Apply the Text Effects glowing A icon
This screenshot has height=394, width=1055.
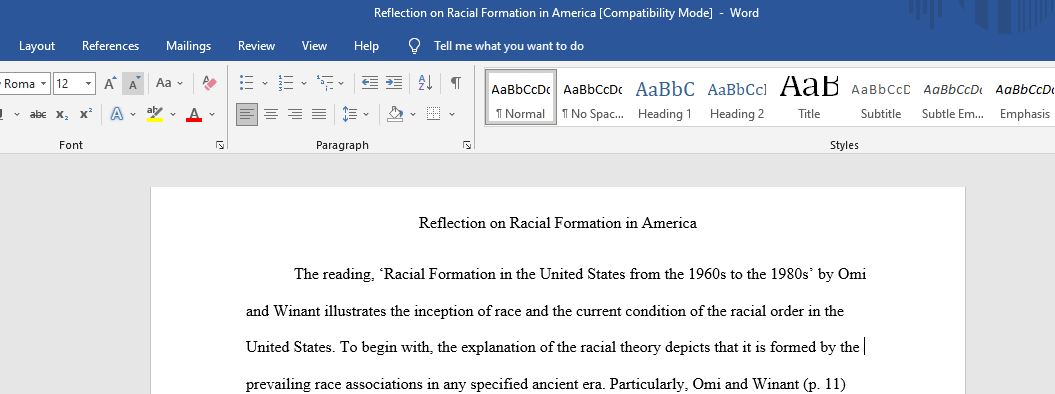(117, 114)
